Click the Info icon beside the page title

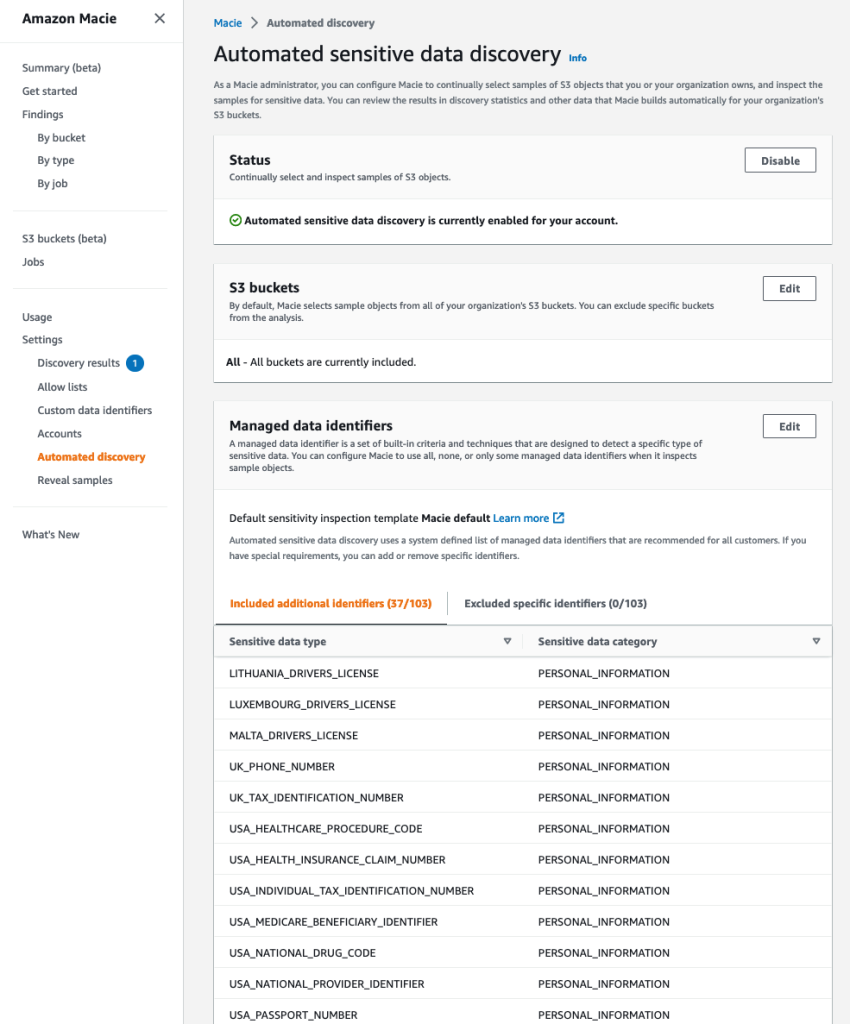point(577,58)
